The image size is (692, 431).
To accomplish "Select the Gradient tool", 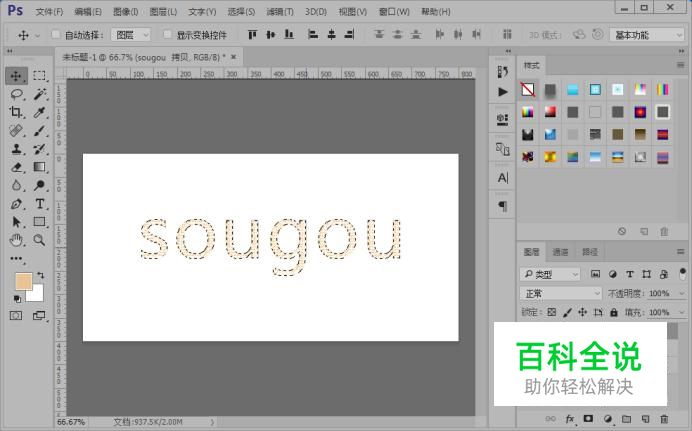I will click(40, 167).
